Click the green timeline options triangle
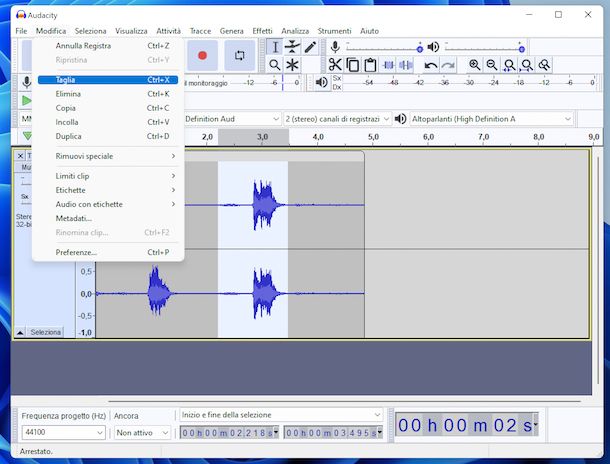Screen dimensions: 610x464 pyautogui.click(x=27, y=136)
